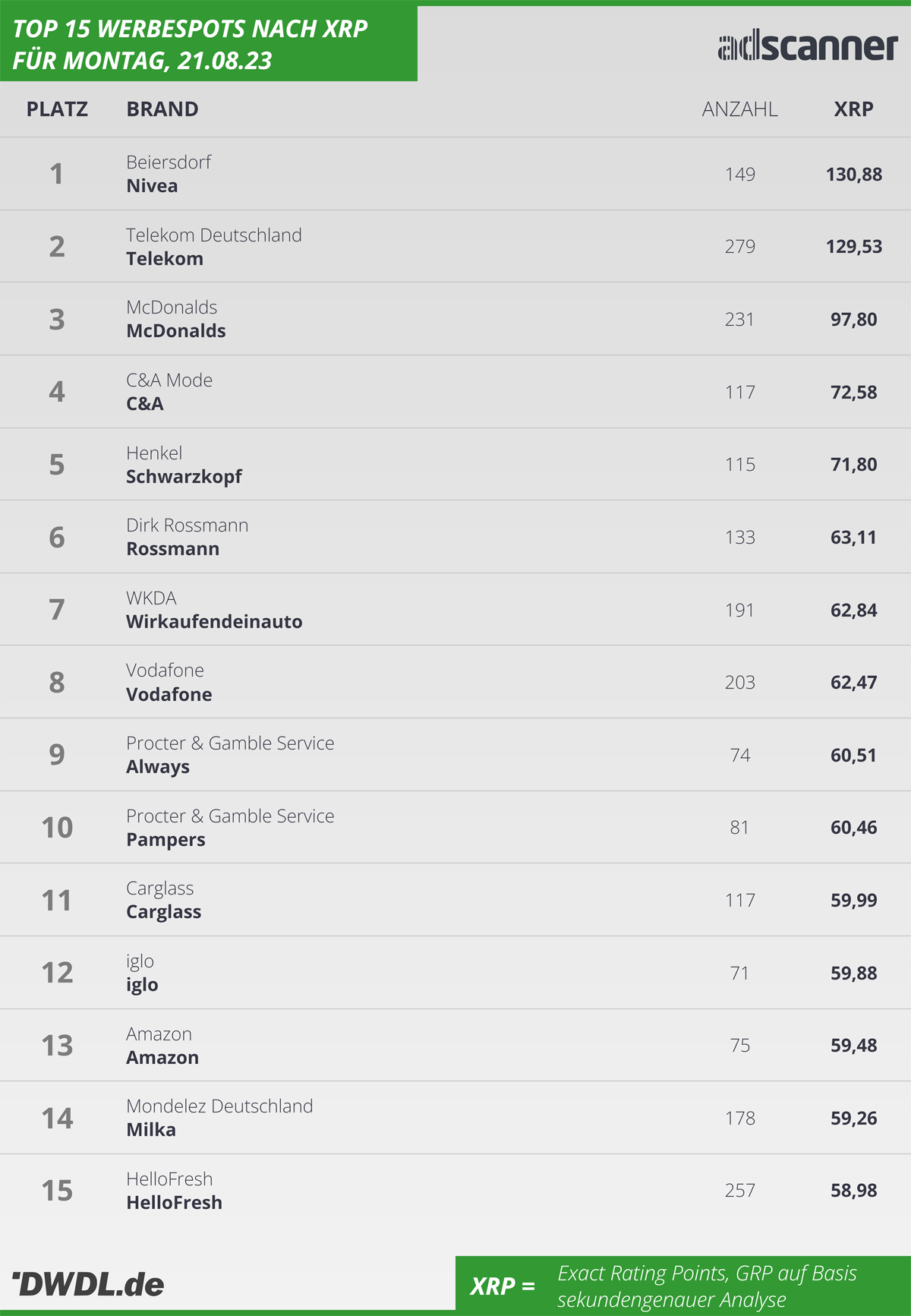Click the DWDL.de logo

pos(88,1284)
